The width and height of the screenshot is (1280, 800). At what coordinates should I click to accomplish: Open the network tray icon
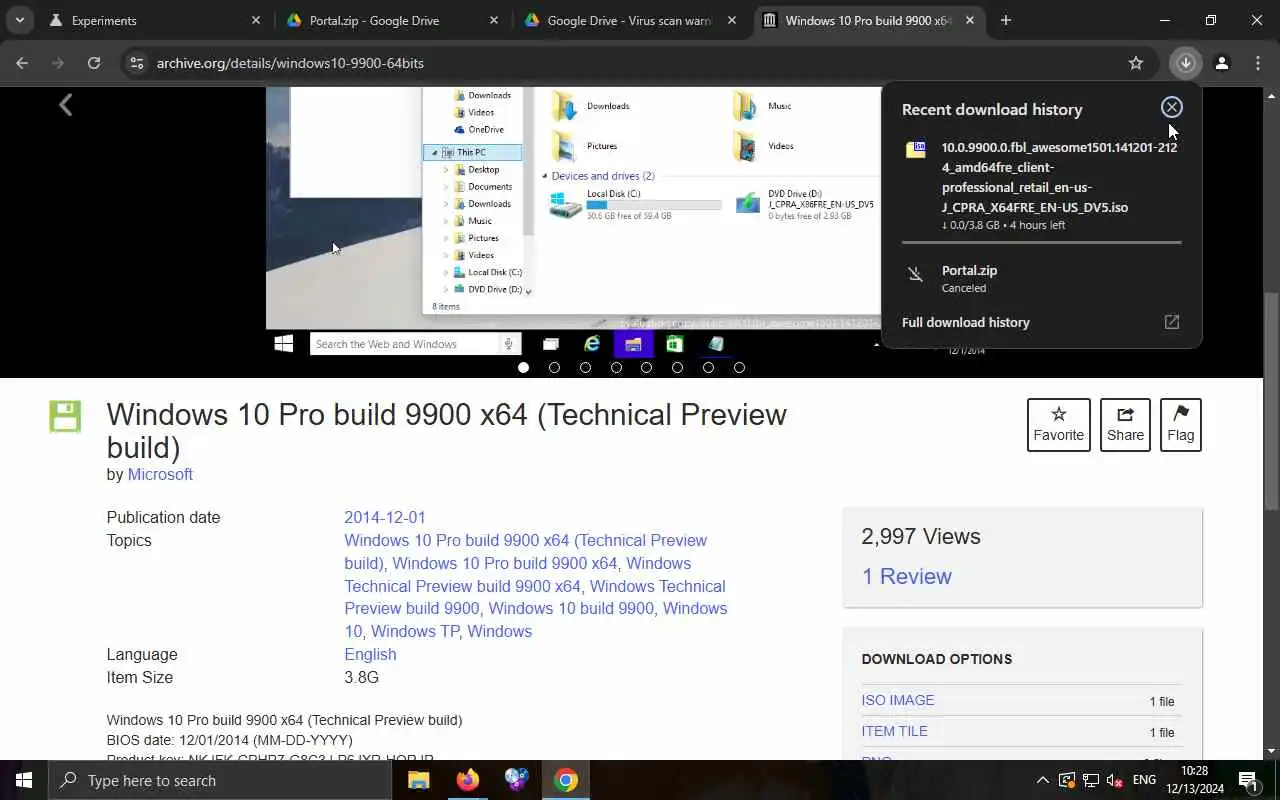[x=1091, y=780]
